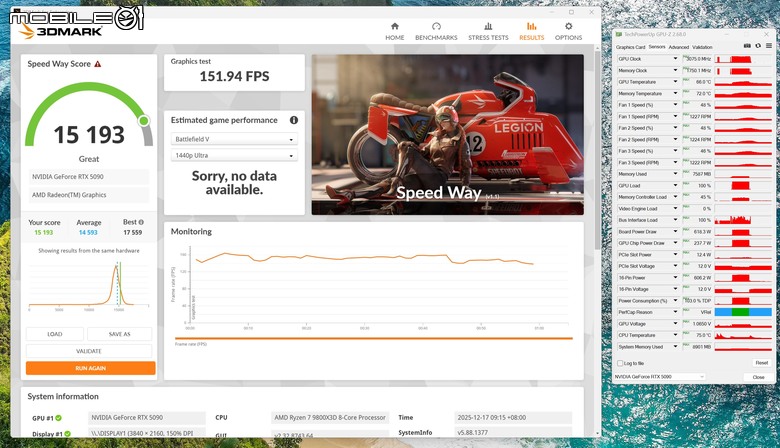Viewport: 780px width, 448px height.
Task: Open the Home section in 3DMark
Action: pyautogui.click(x=394, y=31)
